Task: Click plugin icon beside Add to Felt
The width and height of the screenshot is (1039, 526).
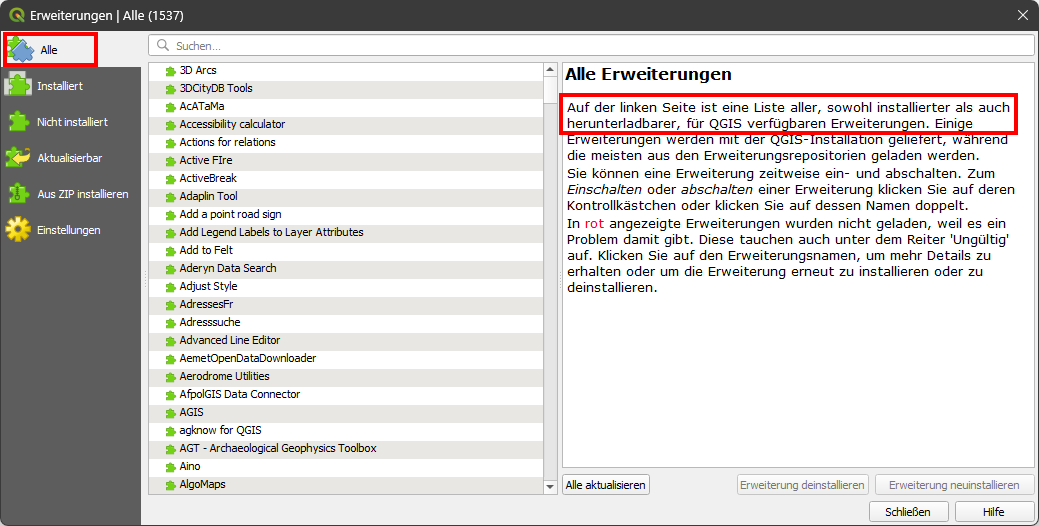Action: (x=170, y=250)
